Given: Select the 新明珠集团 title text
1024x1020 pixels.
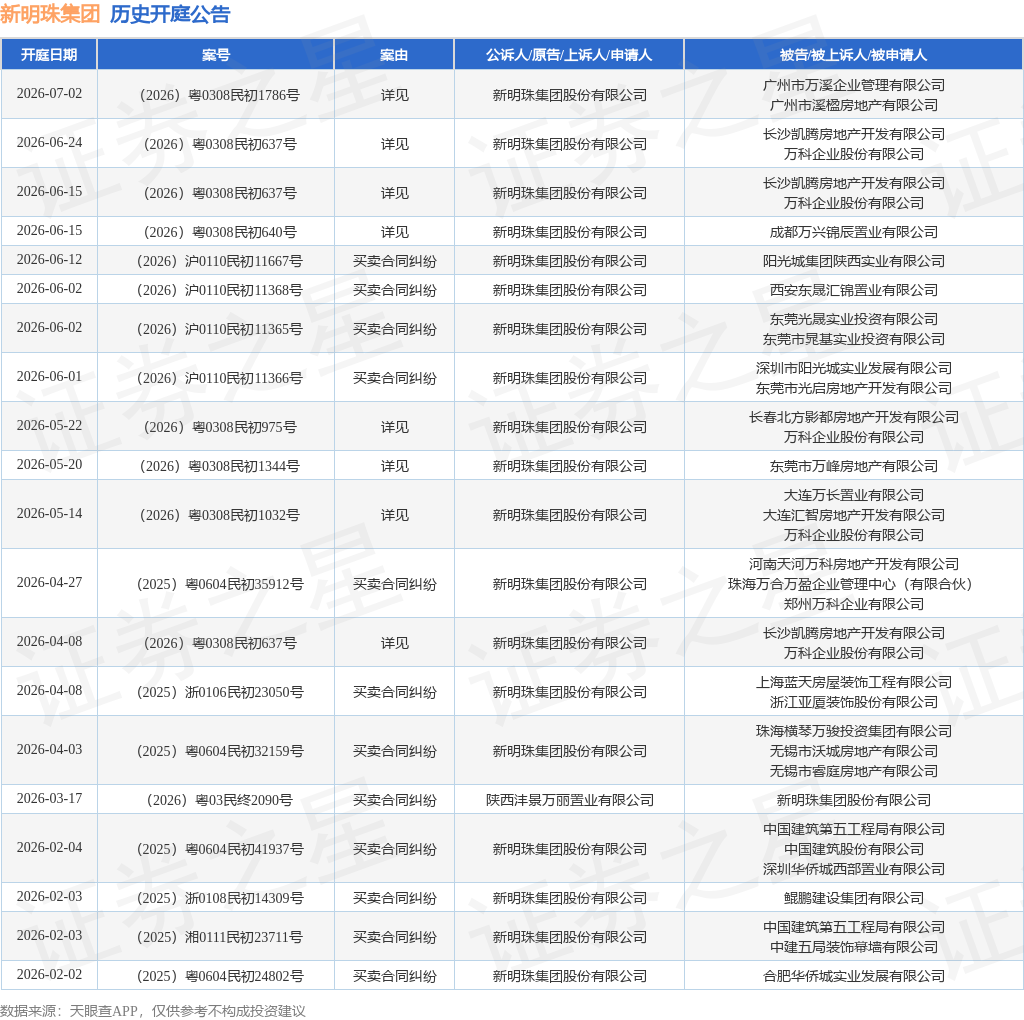Looking at the screenshot, I should 50,14.
